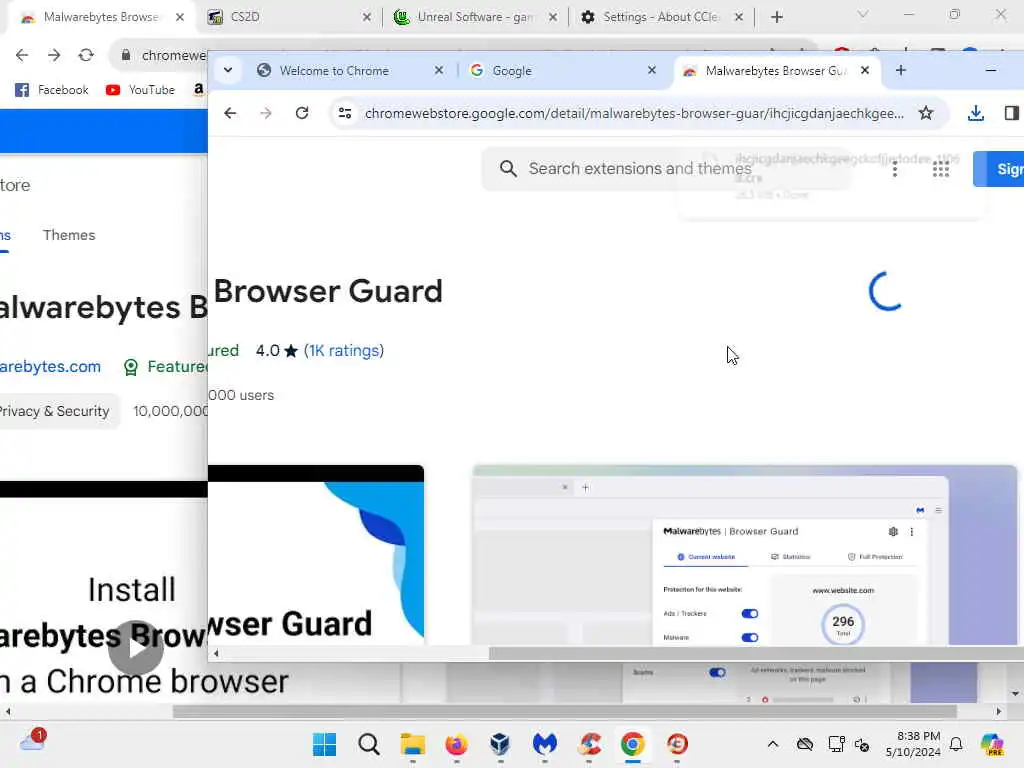Go forward in the front Chrome window
The image size is (1024, 768).
point(266,113)
